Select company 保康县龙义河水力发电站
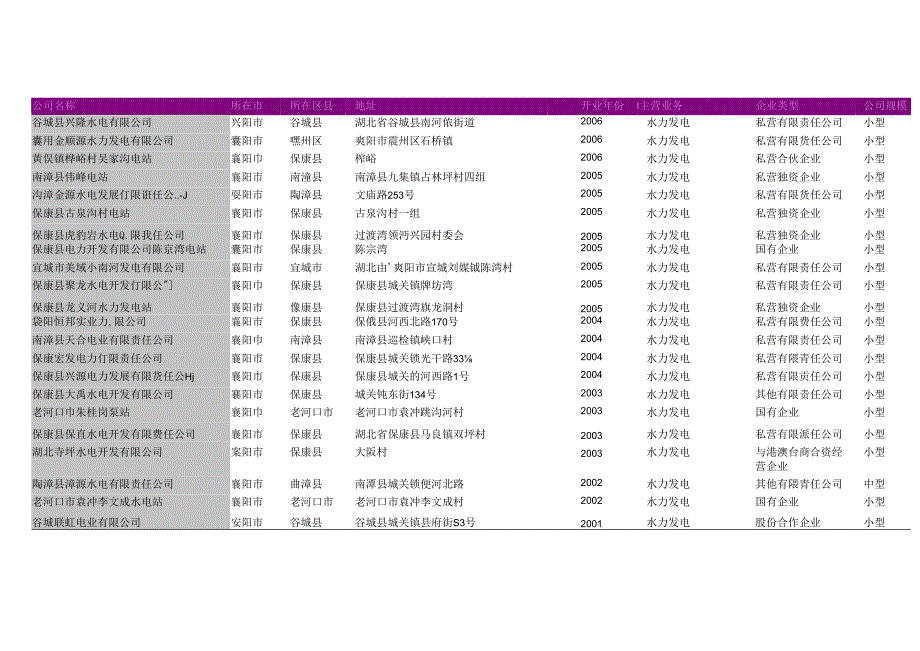The height and width of the screenshot is (651, 920). pyautogui.click(x=92, y=307)
